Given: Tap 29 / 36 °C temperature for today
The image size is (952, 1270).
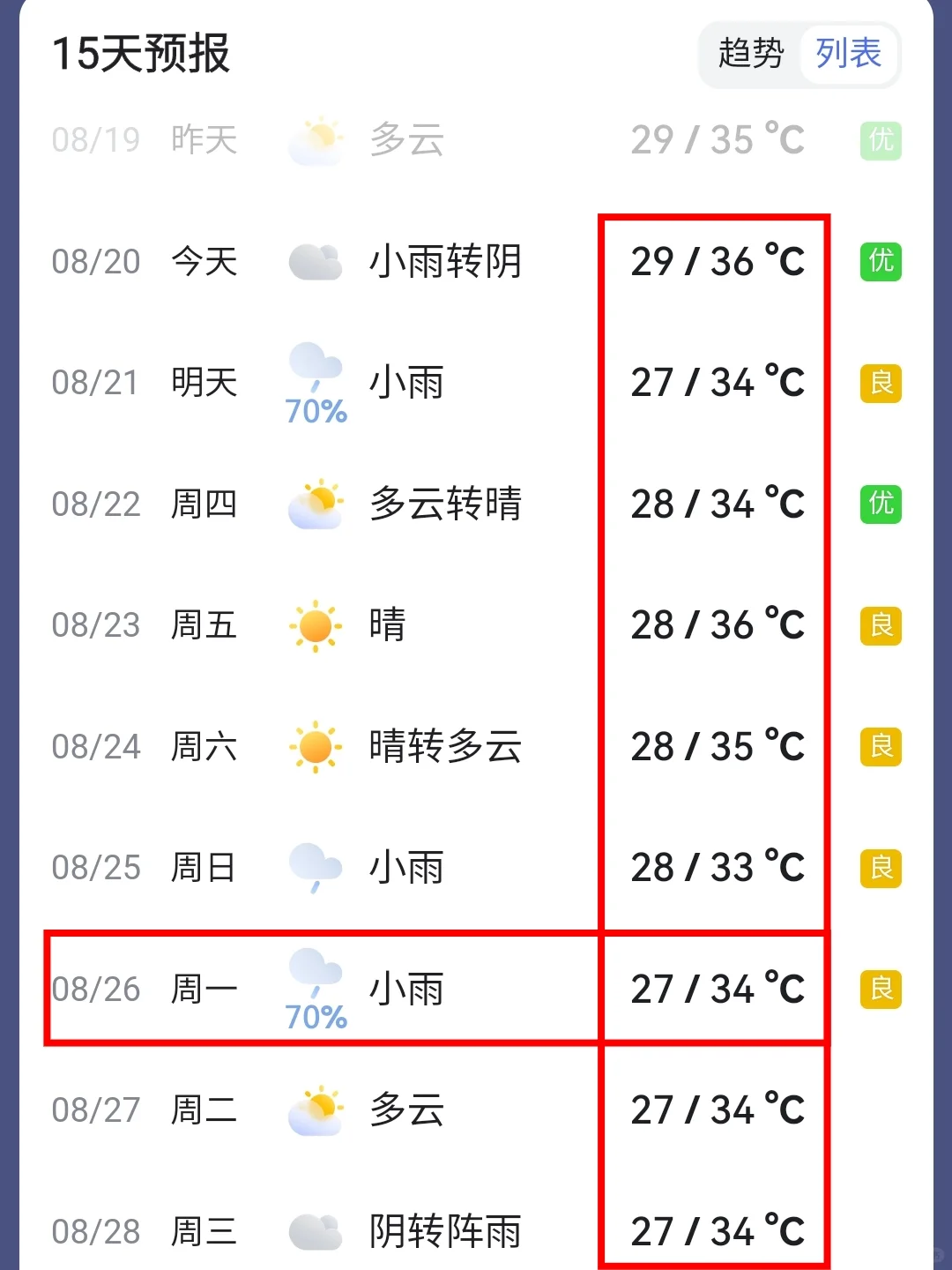Looking at the screenshot, I should point(718,261).
